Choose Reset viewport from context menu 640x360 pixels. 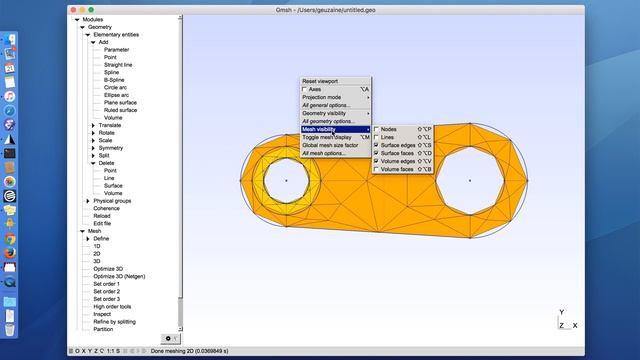coord(336,81)
